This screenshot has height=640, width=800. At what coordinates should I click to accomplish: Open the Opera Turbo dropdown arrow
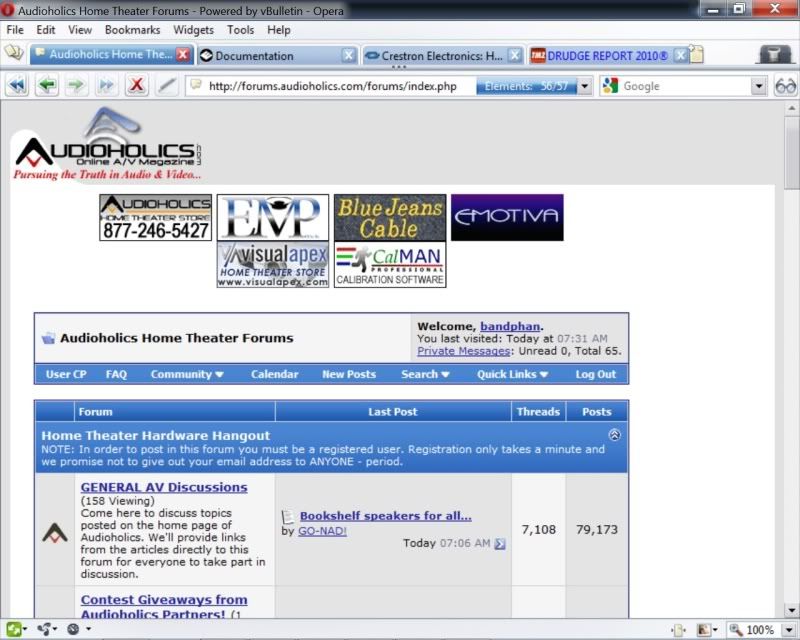88,629
